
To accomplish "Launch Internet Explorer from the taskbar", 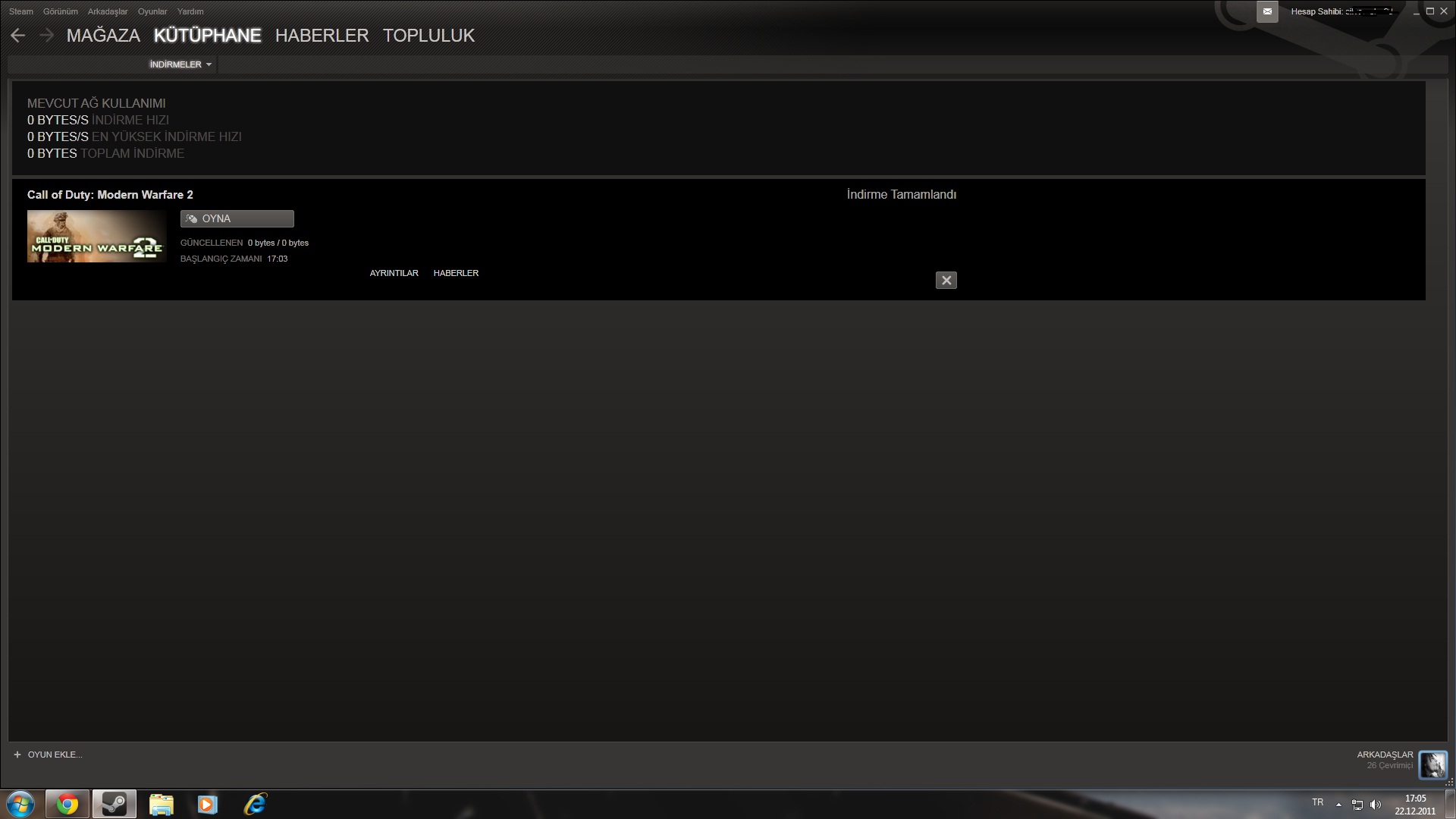I will [255, 804].
